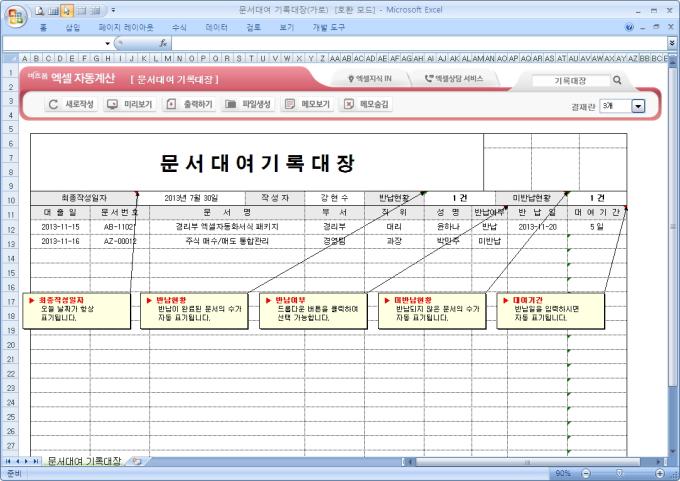Select the 2013-11-16 loan date cell

60,241
